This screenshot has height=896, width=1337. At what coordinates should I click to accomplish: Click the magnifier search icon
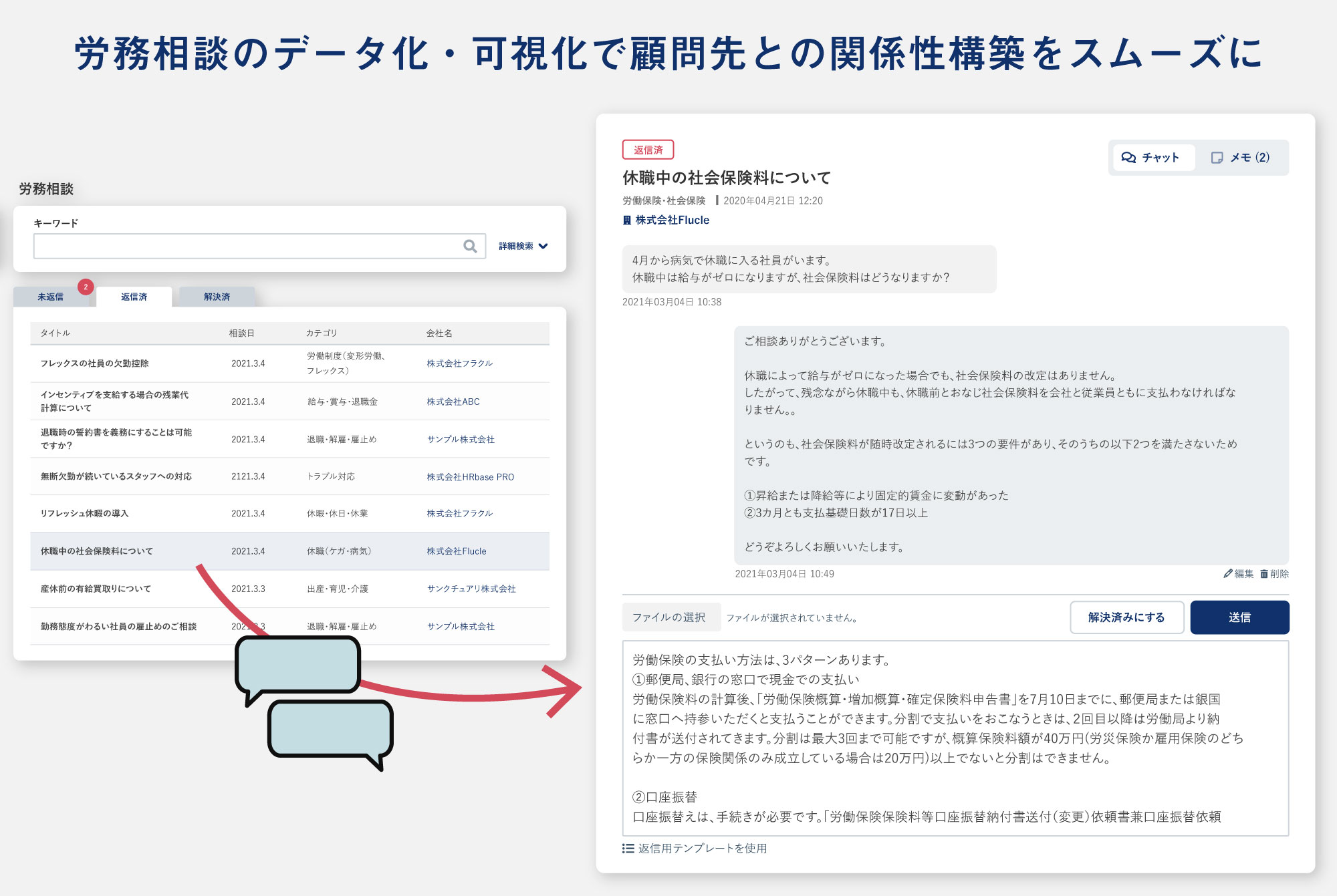(470, 246)
